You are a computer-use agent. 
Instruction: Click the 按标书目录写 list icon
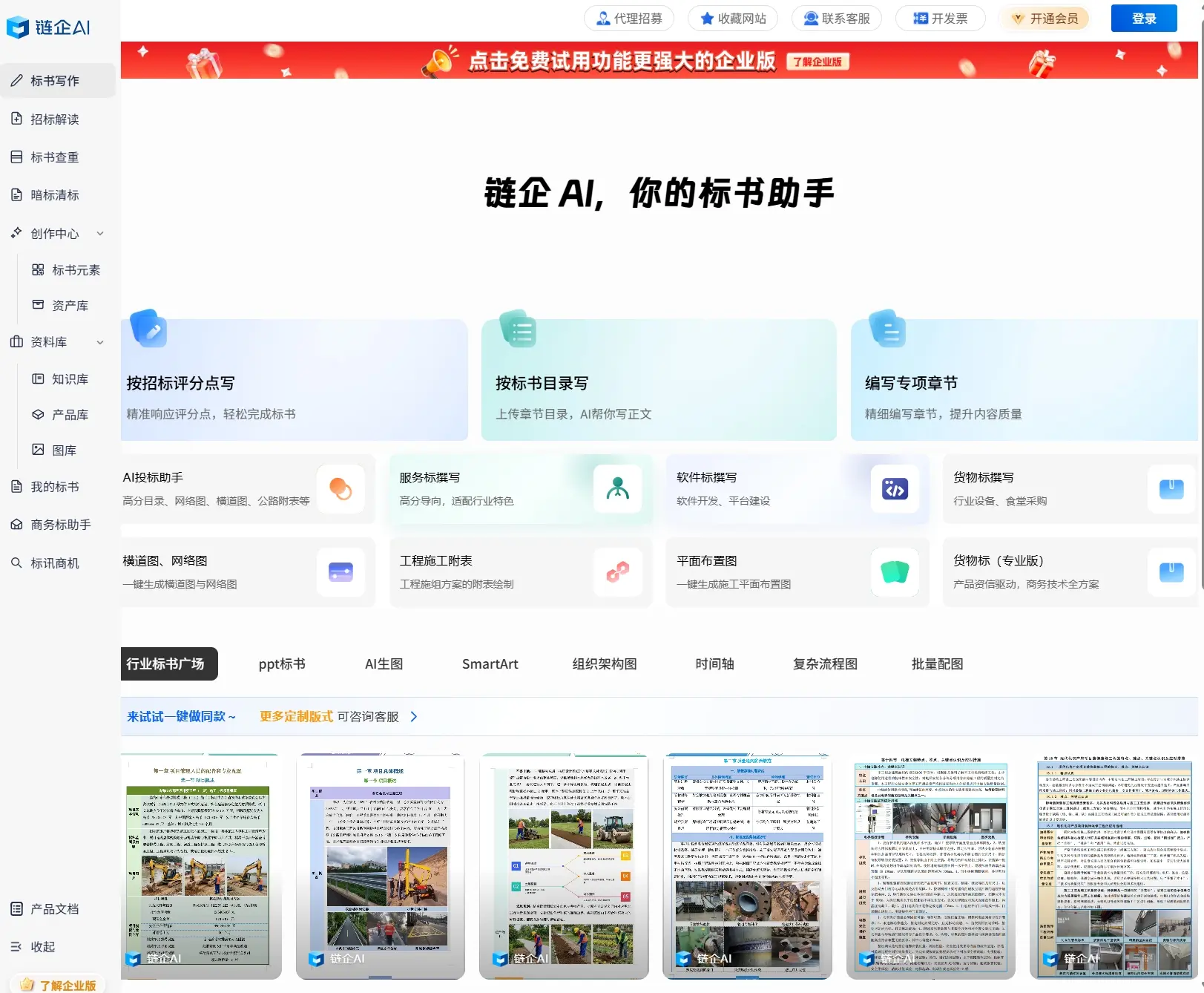518,329
